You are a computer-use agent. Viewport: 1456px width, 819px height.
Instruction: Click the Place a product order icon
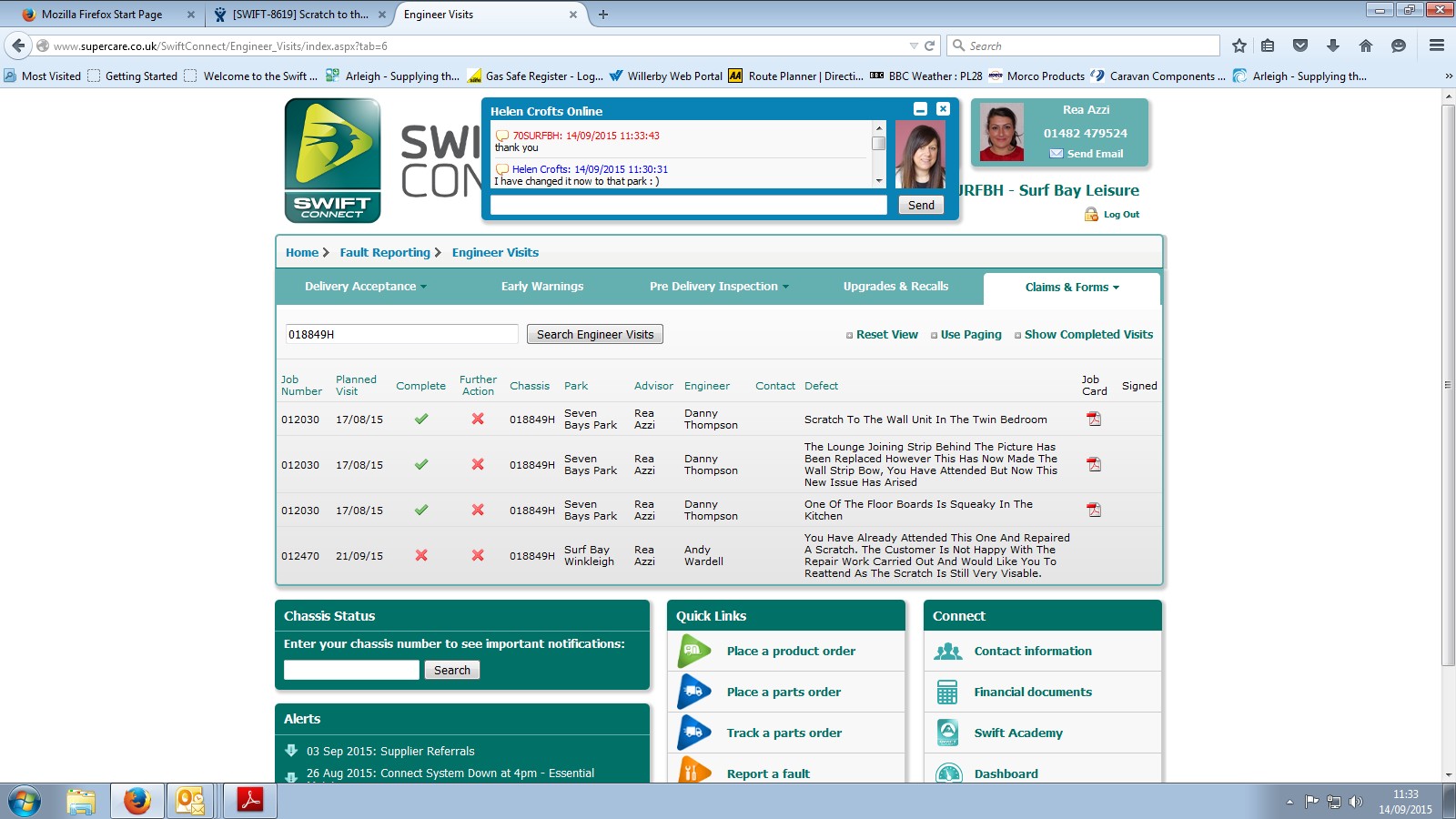point(694,651)
